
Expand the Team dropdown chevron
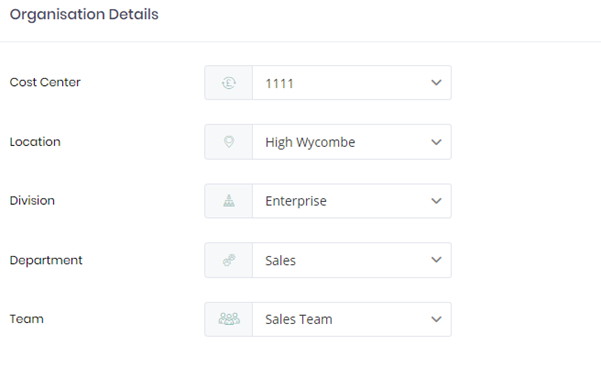coord(436,319)
